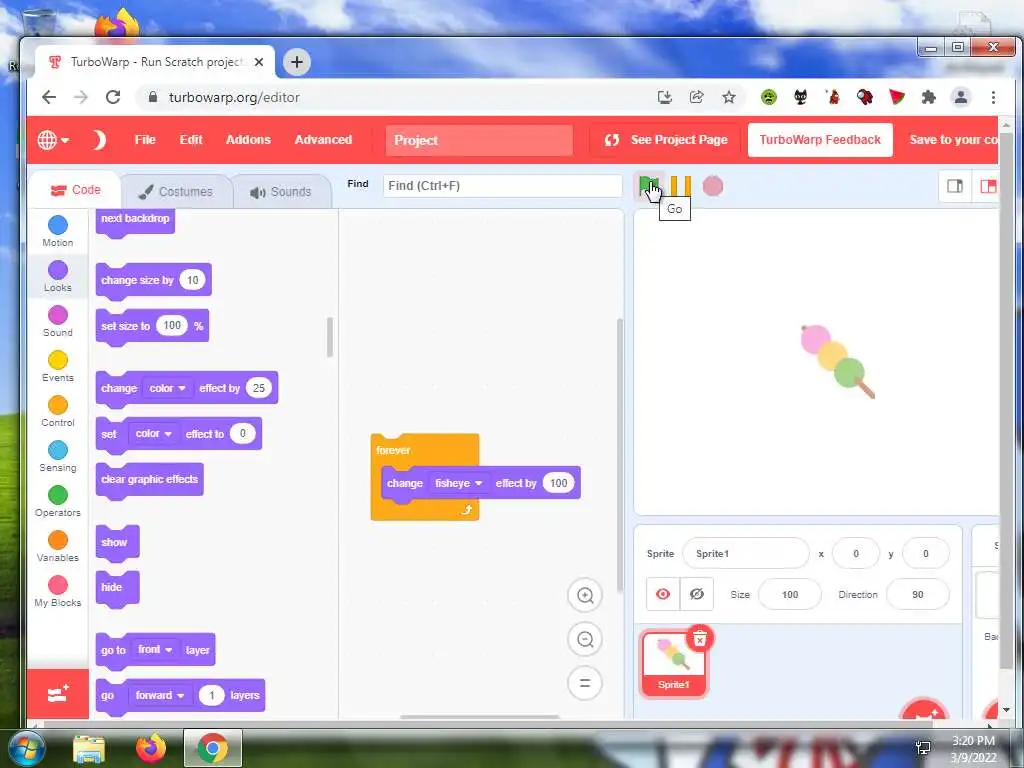This screenshot has width=1024, height=768.
Task: Select the Sensing block category
Action: point(57,457)
